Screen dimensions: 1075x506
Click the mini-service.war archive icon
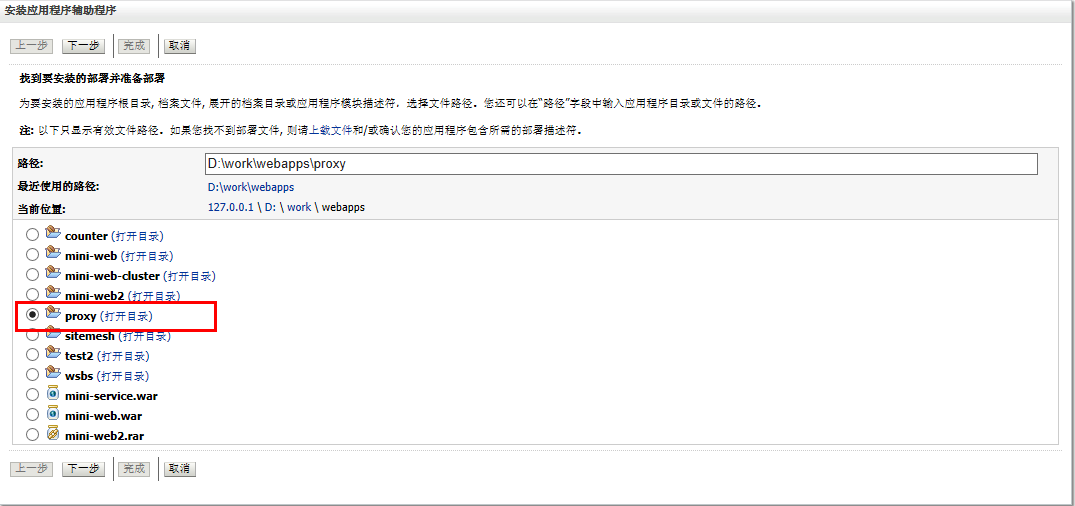pos(53,394)
